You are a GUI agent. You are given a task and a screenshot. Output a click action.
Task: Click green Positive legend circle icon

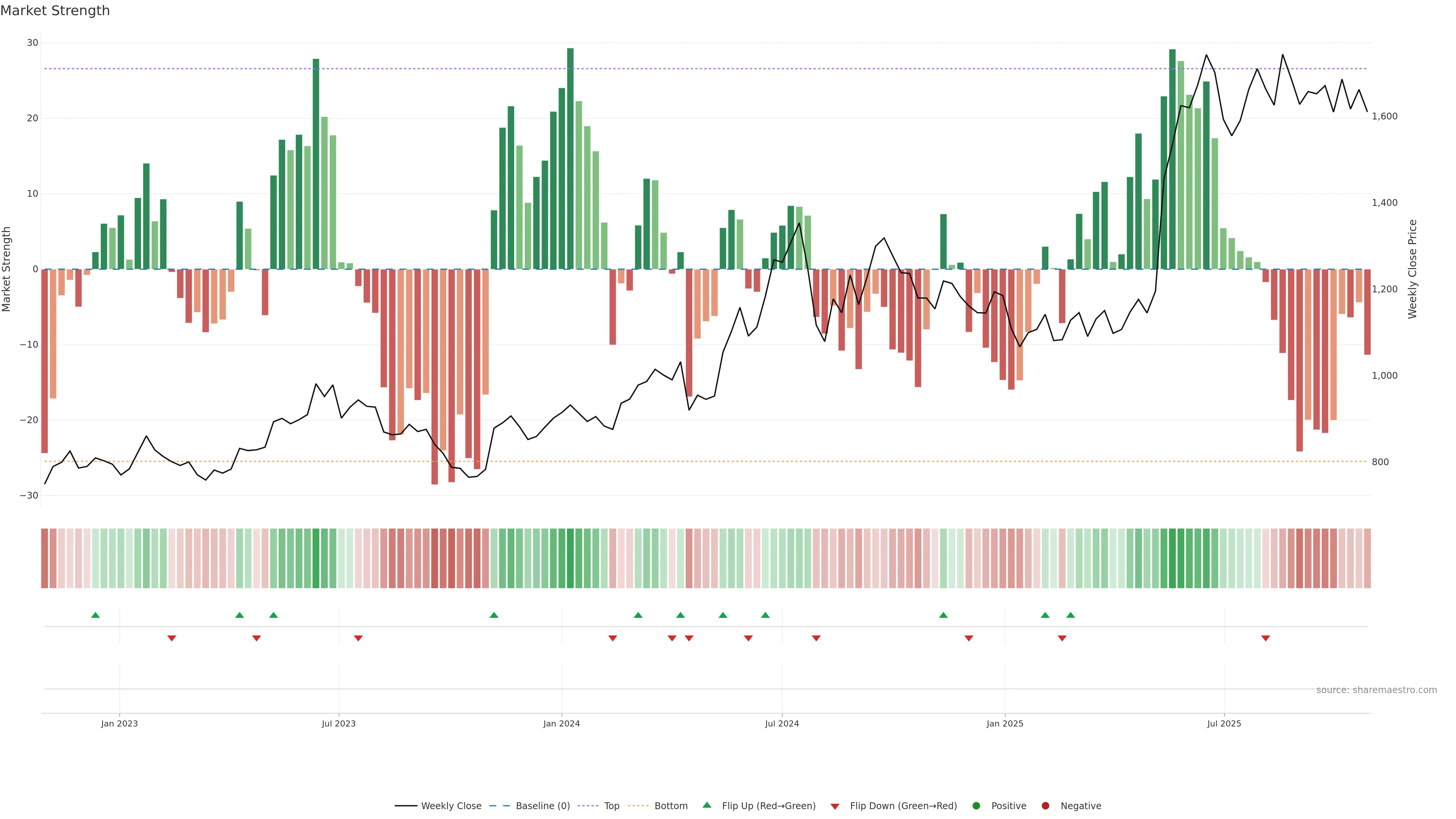tap(976, 806)
